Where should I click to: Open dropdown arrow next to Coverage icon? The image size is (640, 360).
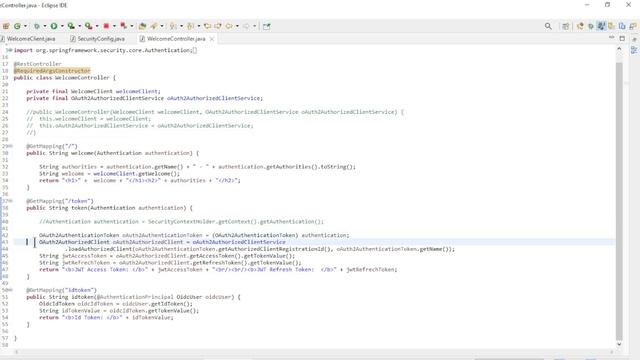click(x=80, y=26)
